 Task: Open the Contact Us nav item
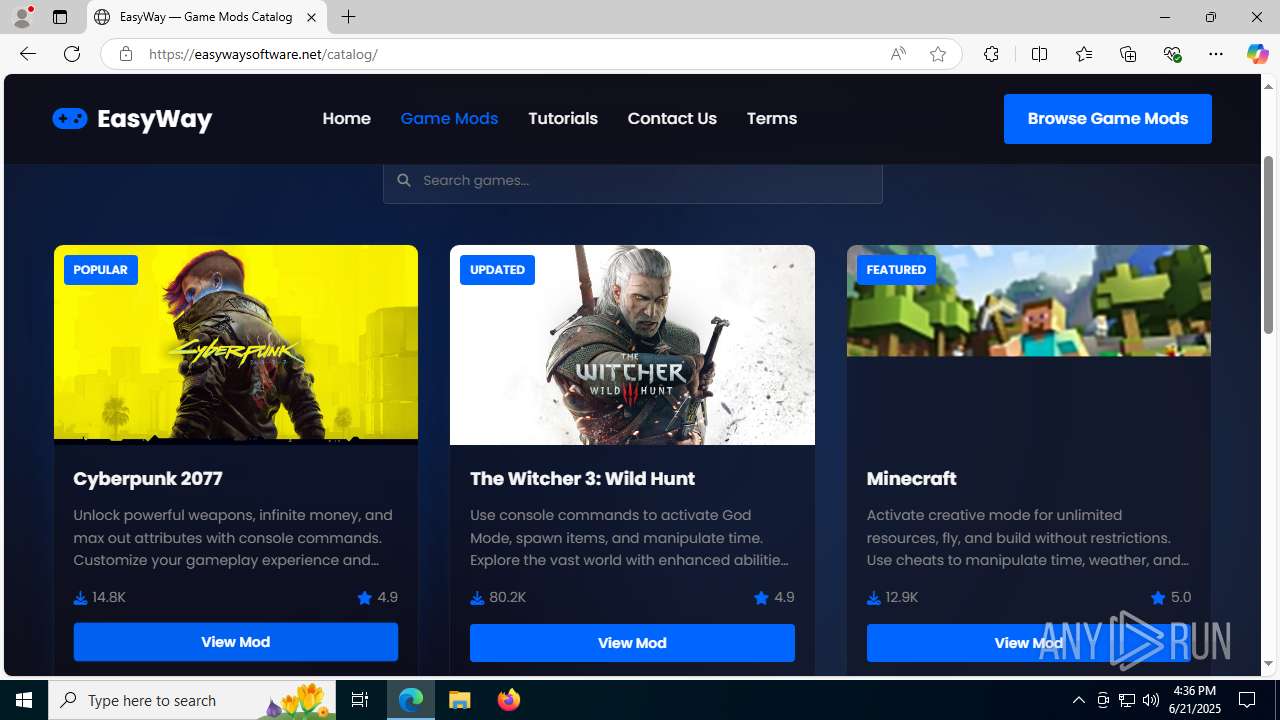coord(672,118)
